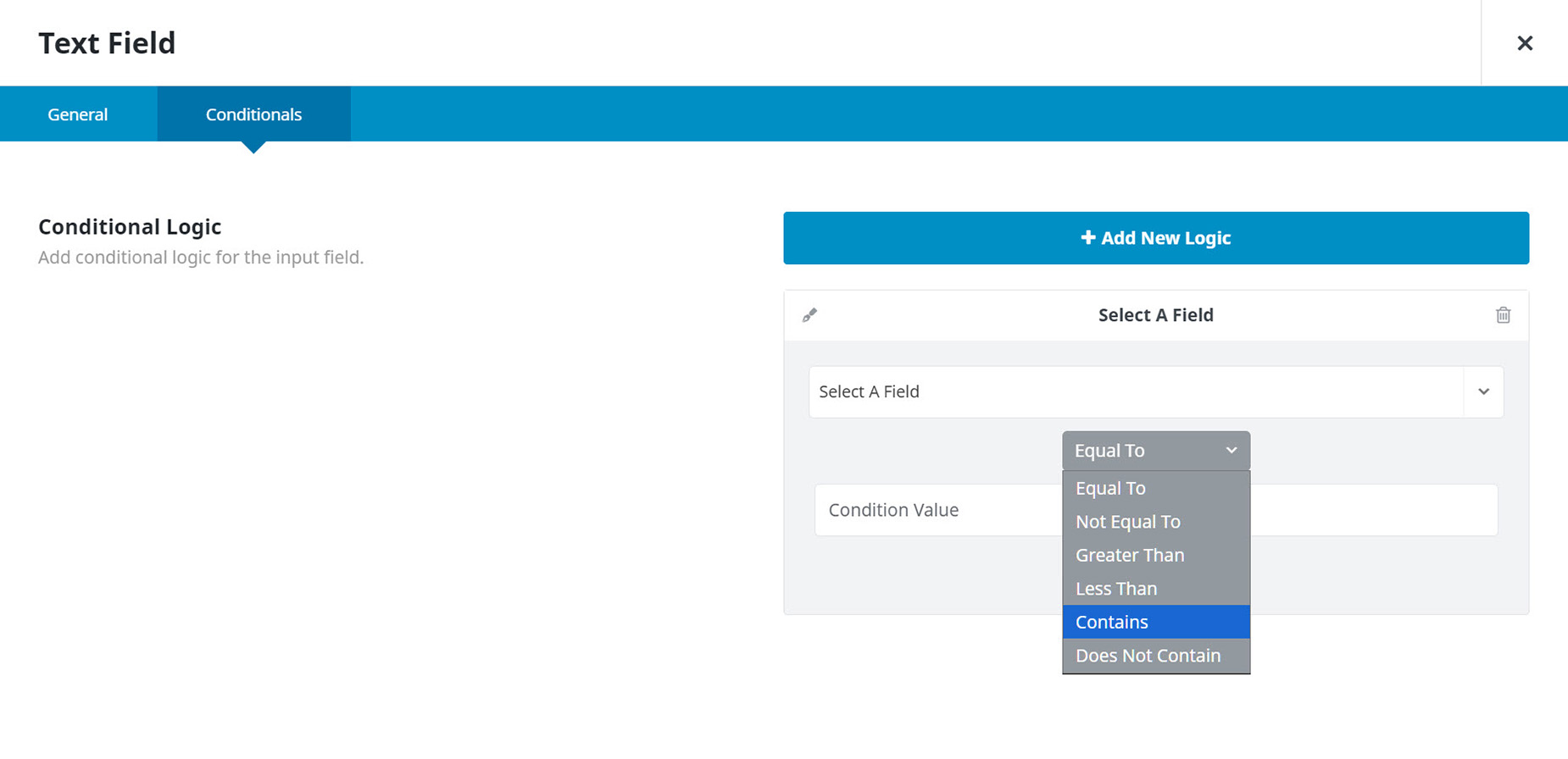Pick Not Equal To from the operator list
This screenshot has width=1568, height=759.
(1127, 522)
